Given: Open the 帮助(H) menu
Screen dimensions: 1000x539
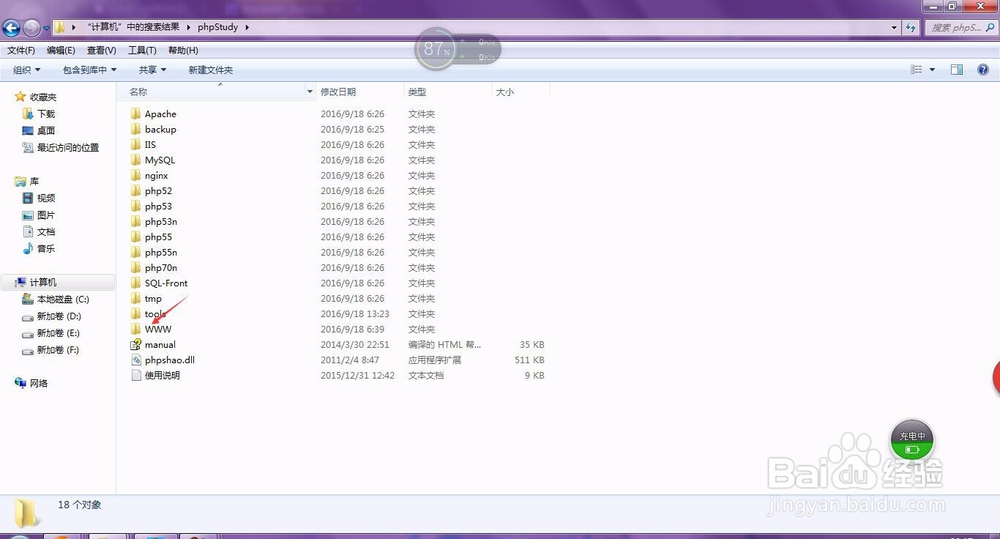Looking at the screenshot, I should [183, 50].
